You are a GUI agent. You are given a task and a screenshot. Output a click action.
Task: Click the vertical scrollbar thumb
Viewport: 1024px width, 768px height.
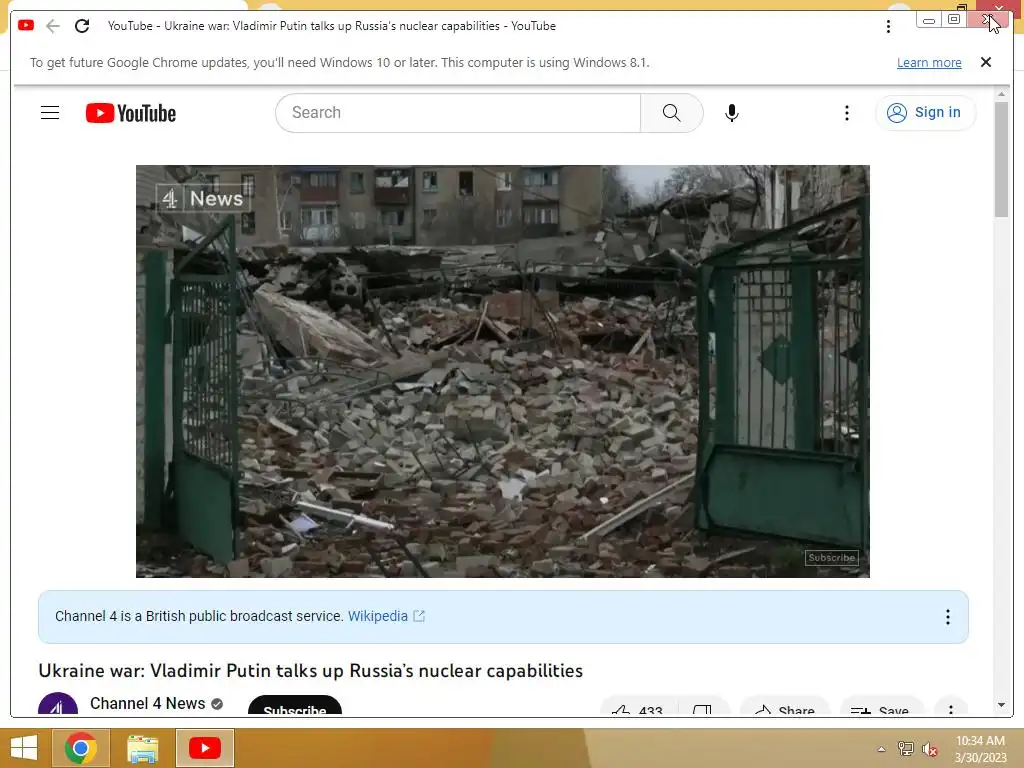1001,159
